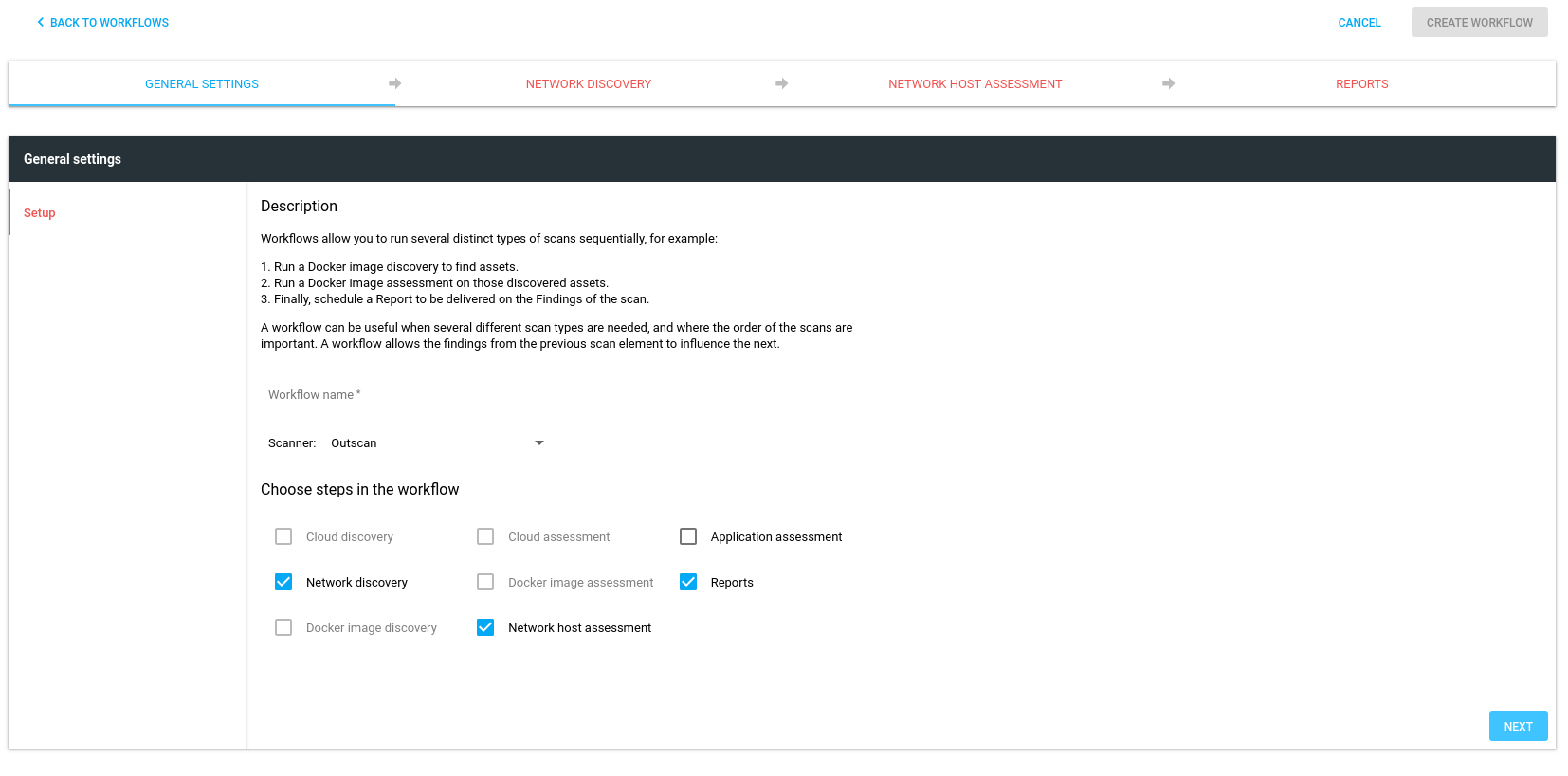The height and width of the screenshot is (776, 1568).
Task: Click the Create Workflow button
Action: [x=1479, y=22]
